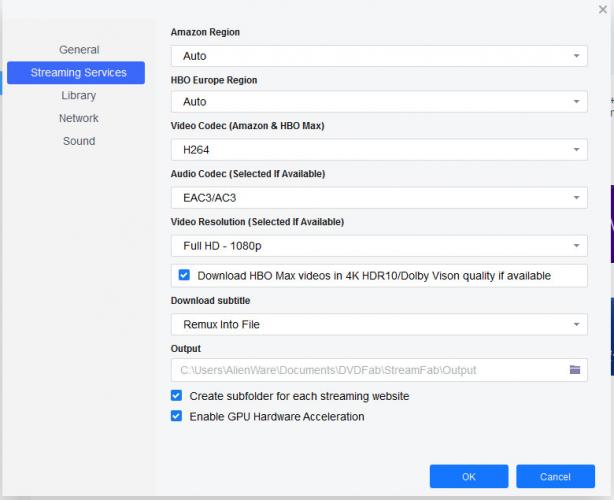Toggle HBO Max 4K HDR10 download checkbox

pyautogui.click(x=184, y=275)
